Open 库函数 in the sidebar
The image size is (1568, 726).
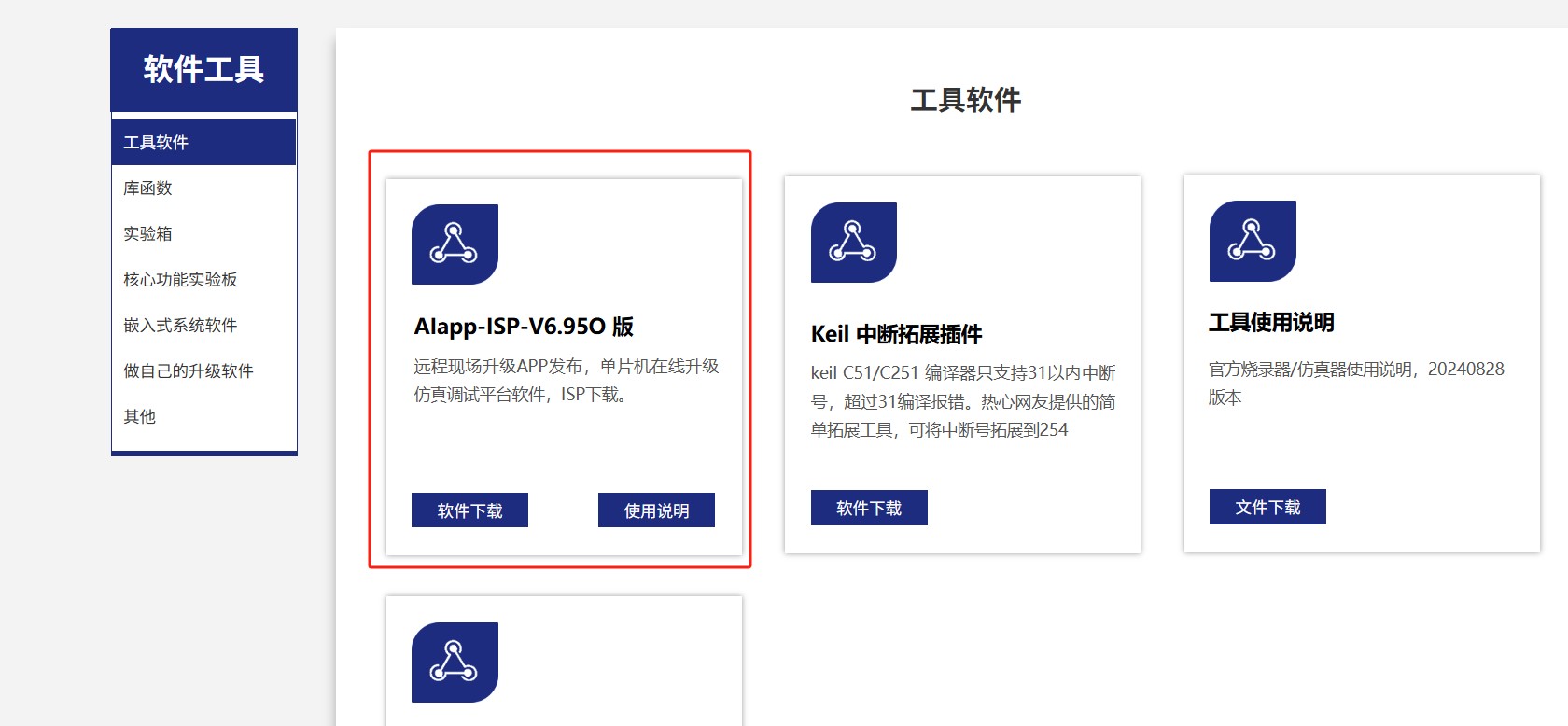coord(203,188)
